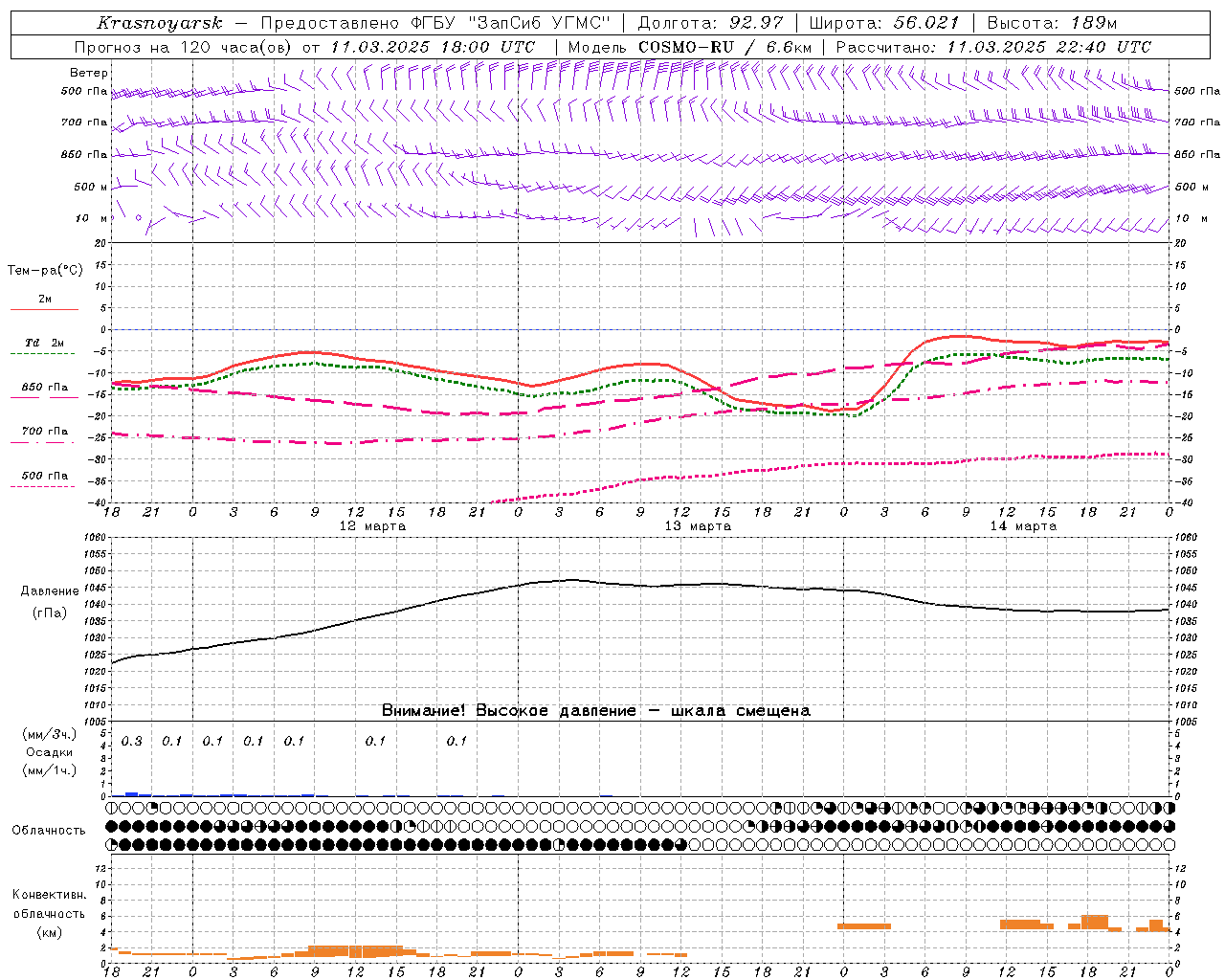Click the '12 марта' date label
The width and height of the screenshot is (1225, 980).
click(x=372, y=526)
